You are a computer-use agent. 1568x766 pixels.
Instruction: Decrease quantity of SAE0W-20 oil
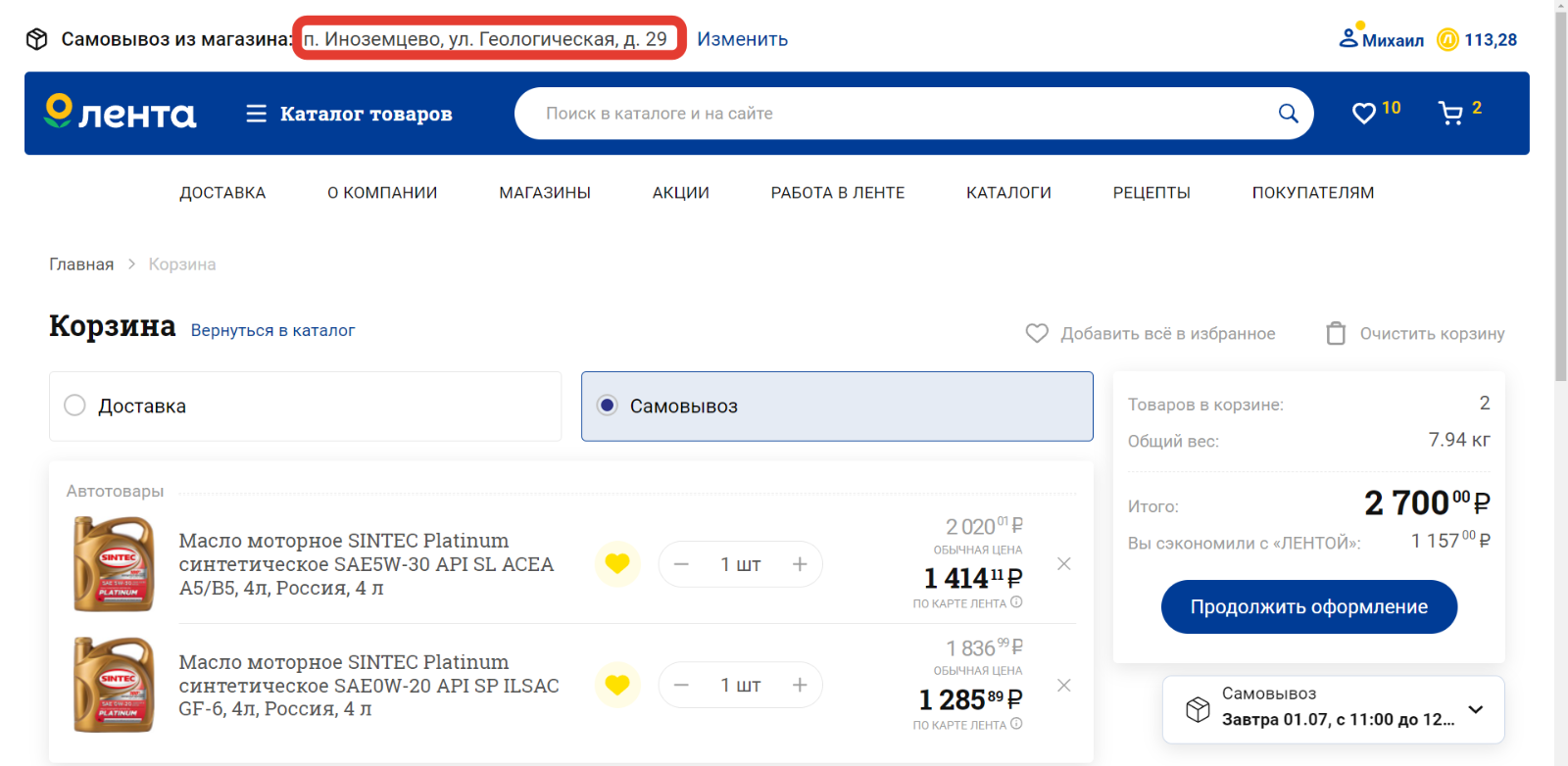(x=682, y=685)
